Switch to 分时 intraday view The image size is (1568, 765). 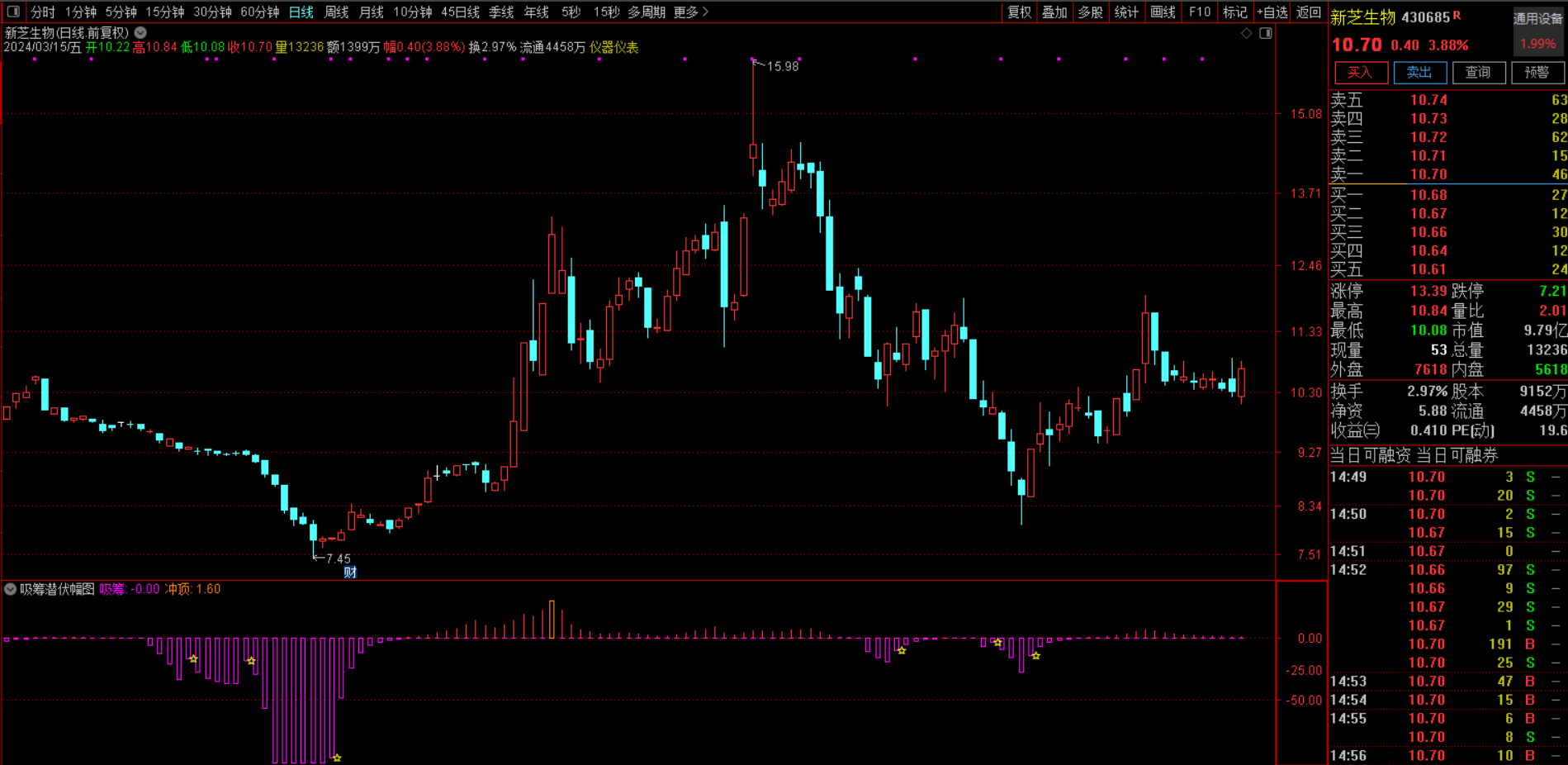coord(43,12)
